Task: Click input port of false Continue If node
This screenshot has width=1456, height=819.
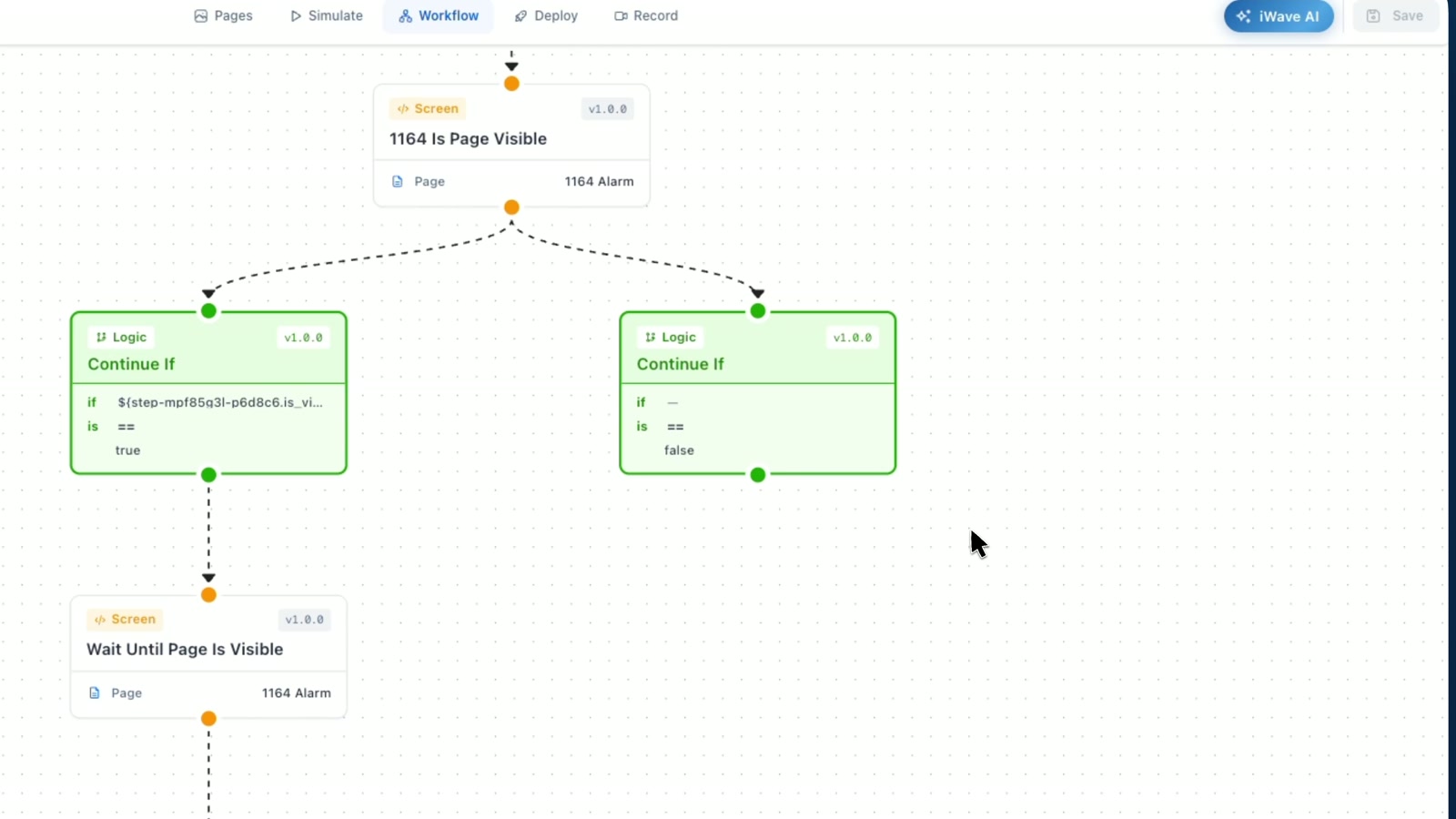Action: pos(758,311)
